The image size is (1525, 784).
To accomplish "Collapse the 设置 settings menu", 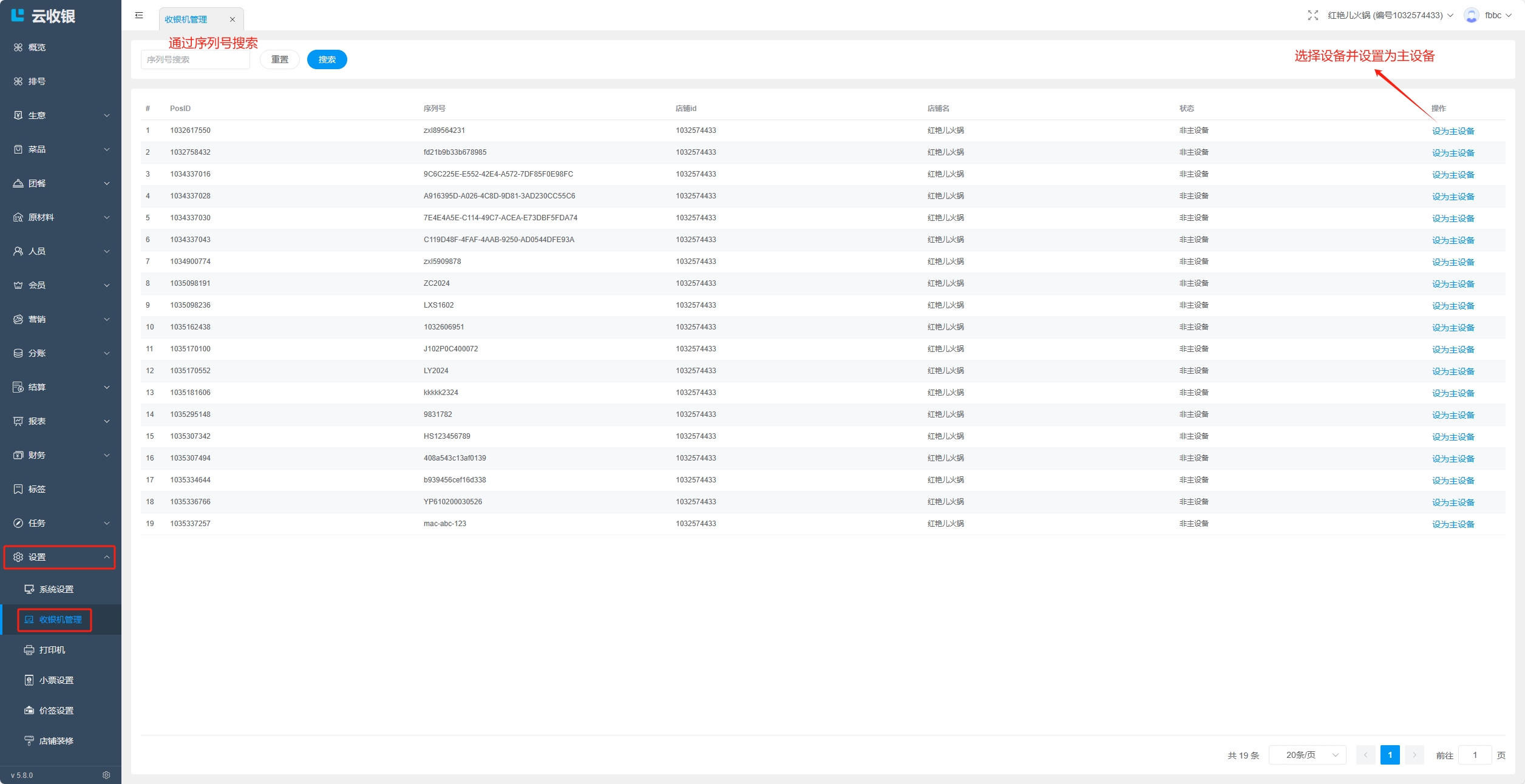I will tap(61, 557).
